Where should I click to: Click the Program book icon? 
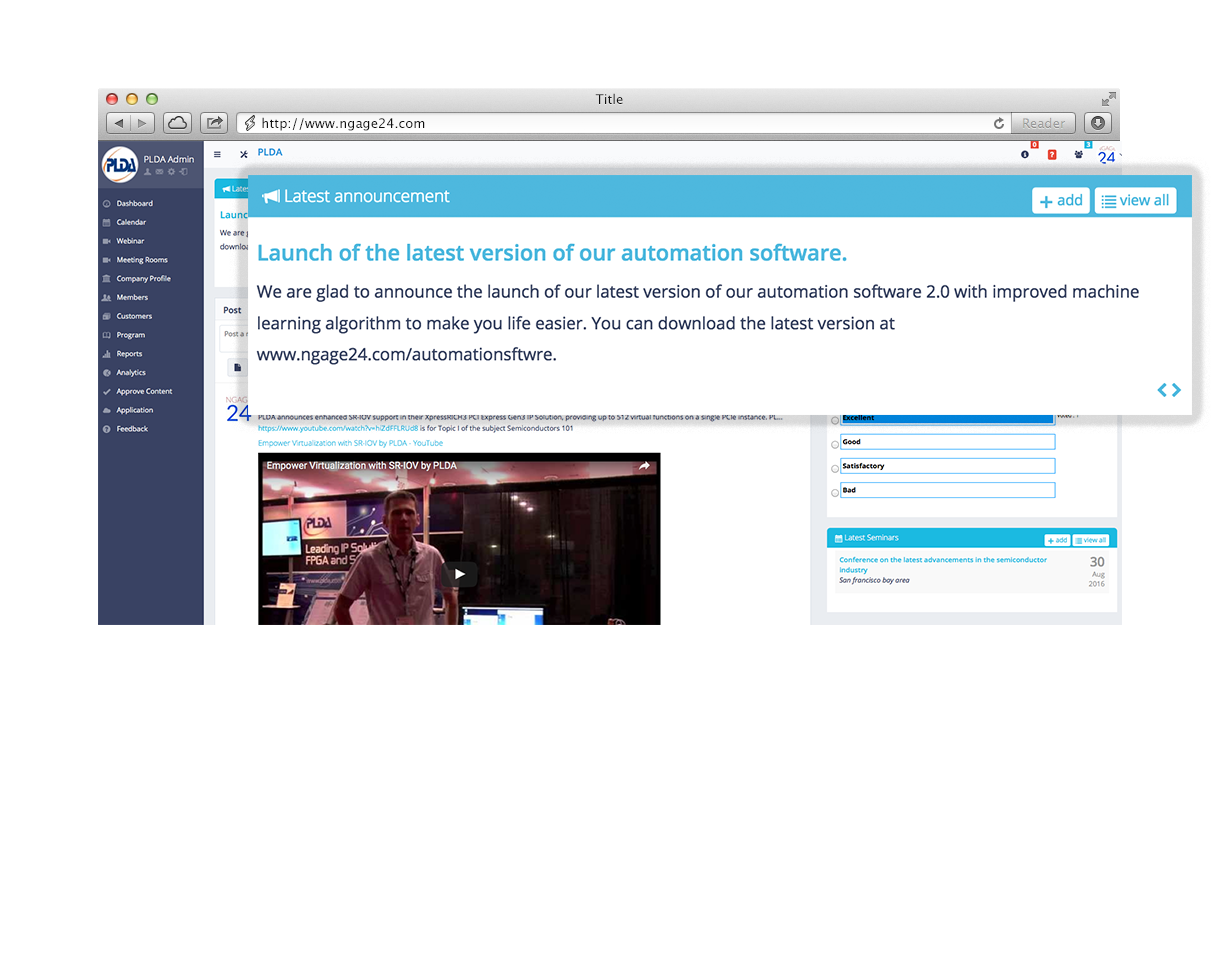point(106,335)
